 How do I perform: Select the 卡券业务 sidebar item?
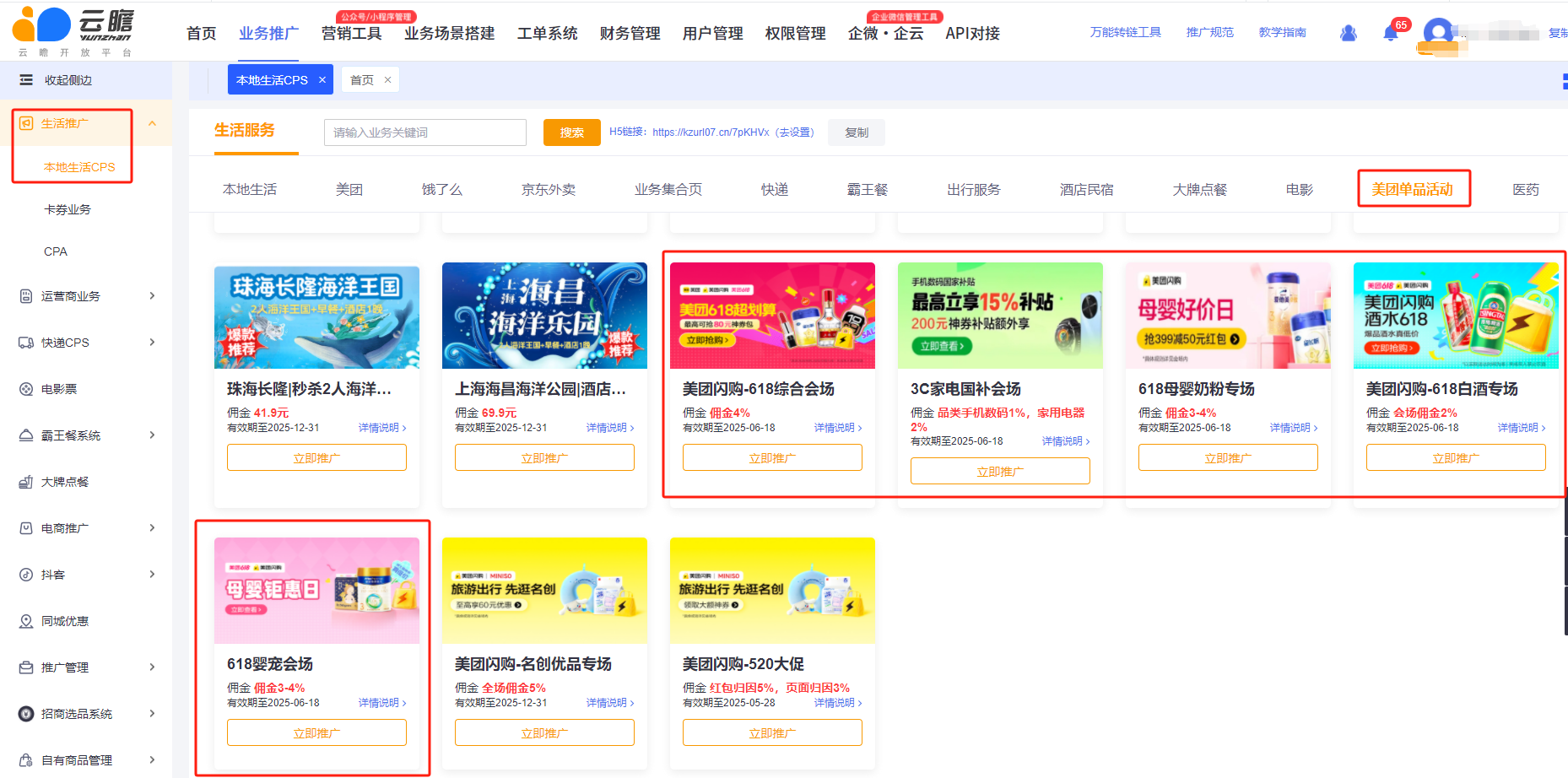(68, 209)
